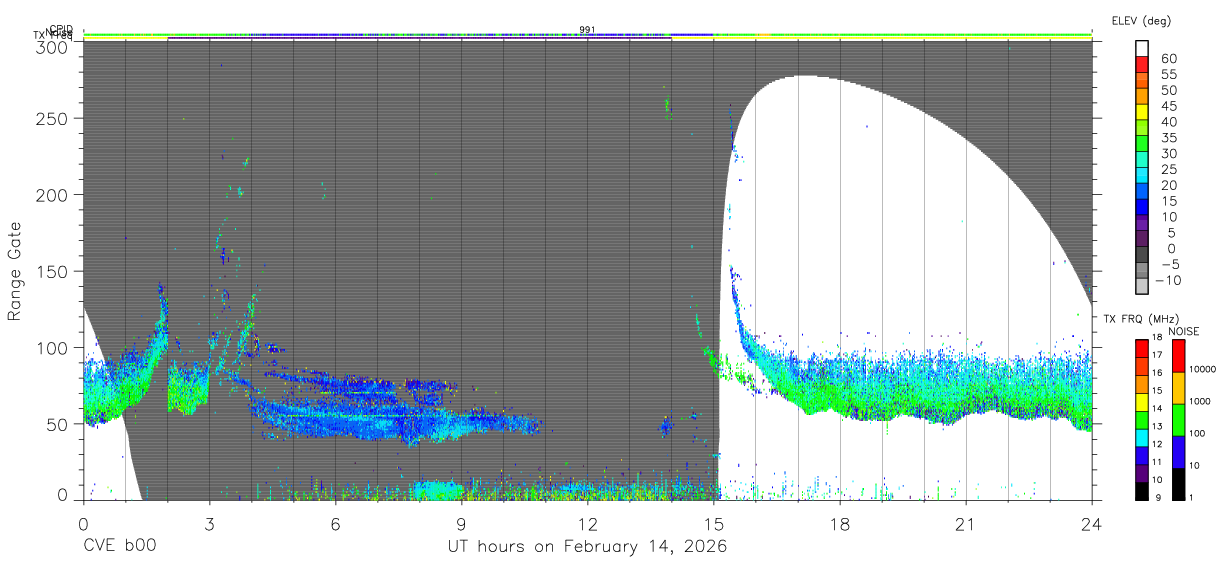Click the '300' range gate tick label
The width and height of the screenshot is (1228, 567).
(54, 47)
